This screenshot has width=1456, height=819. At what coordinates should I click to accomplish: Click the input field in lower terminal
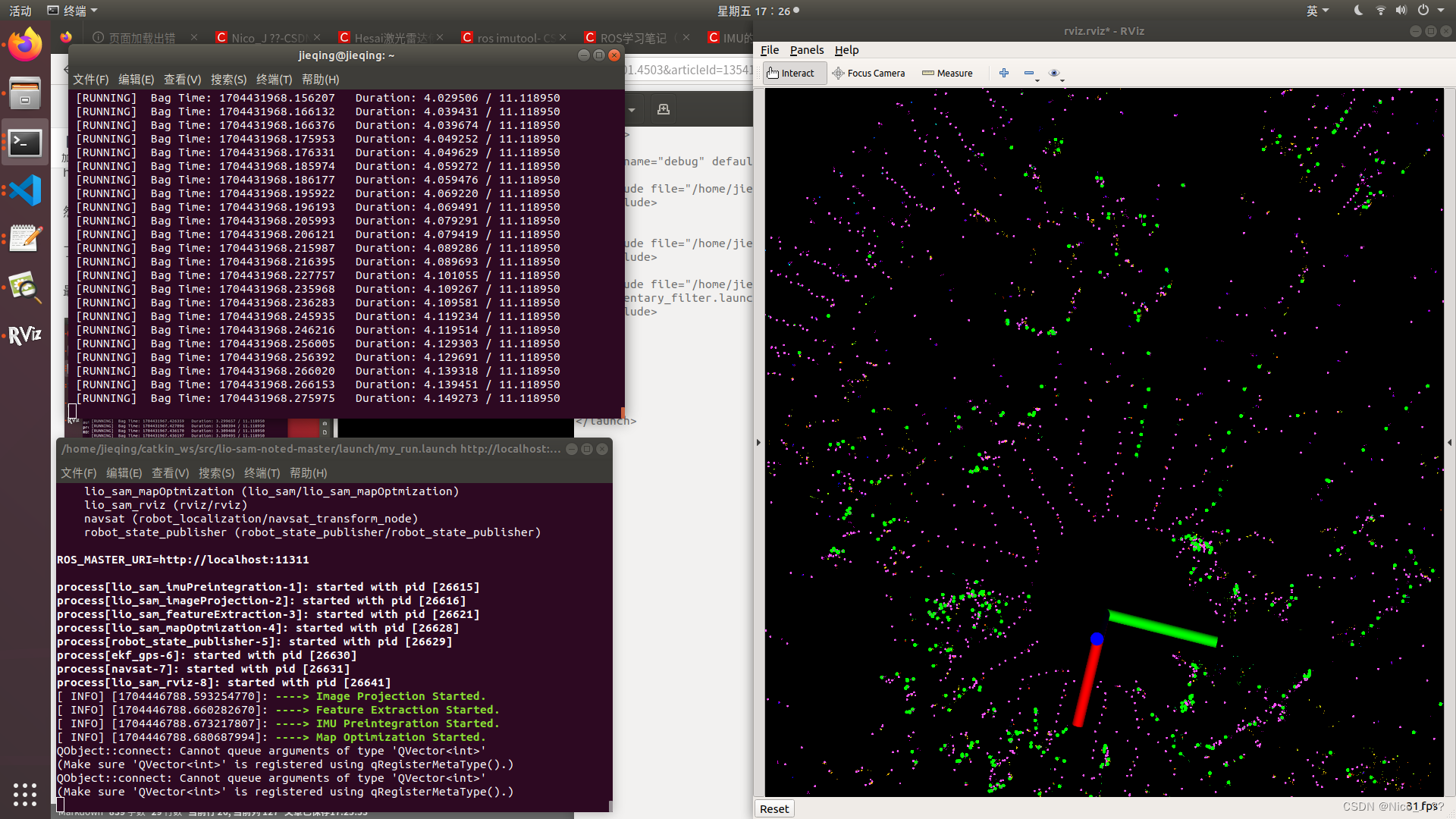pos(64,804)
